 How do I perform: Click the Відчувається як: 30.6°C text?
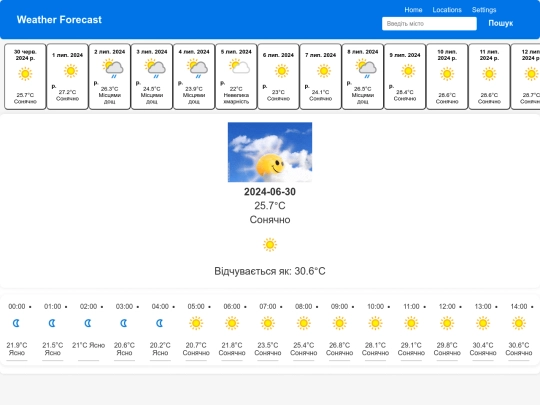(270, 271)
